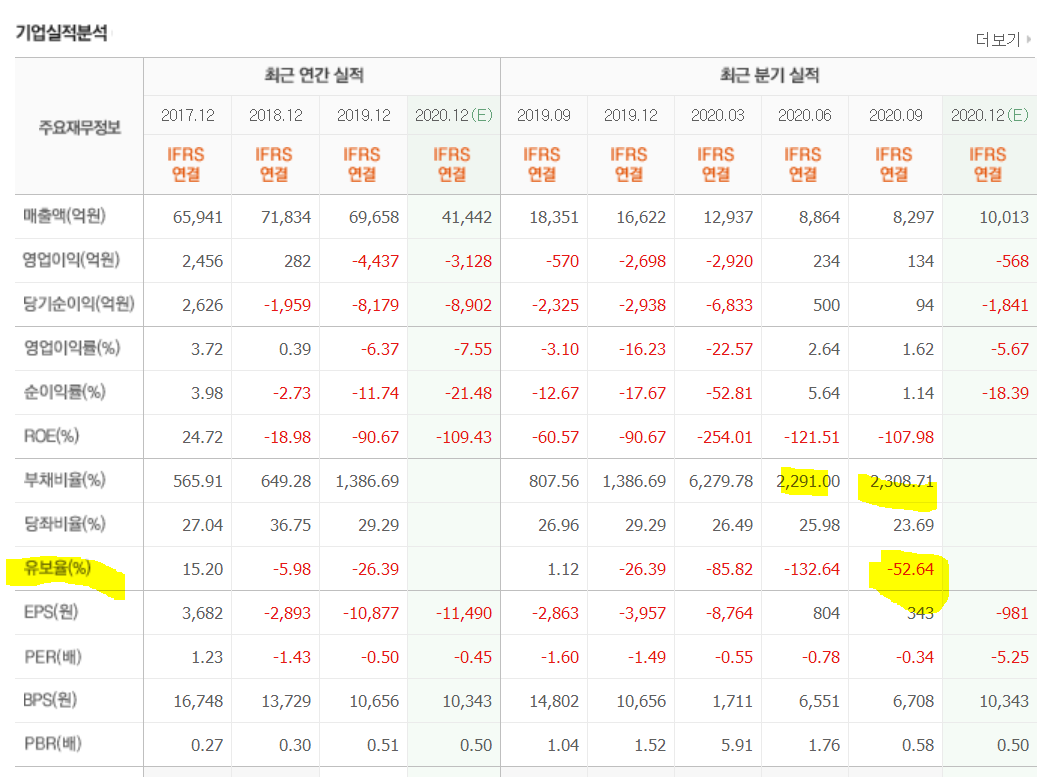Click the PBR(배) row label
1057x777 pixels.
53,744
